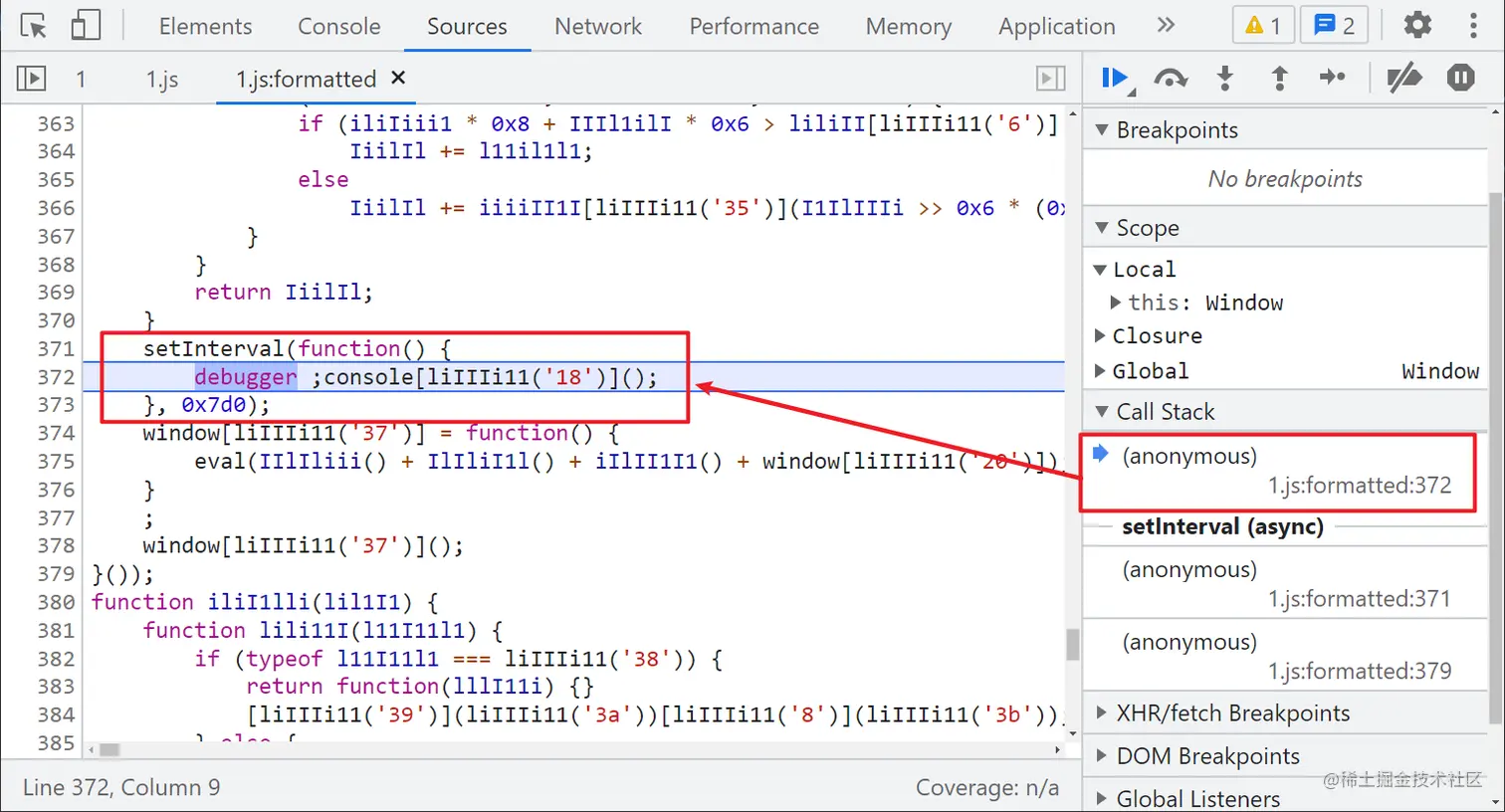
Task: Click line number 372 in gutter
Action: tap(56, 377)
